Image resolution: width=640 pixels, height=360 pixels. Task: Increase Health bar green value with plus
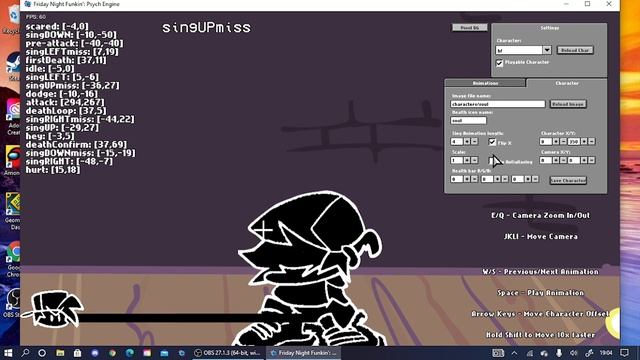click(497, 179)
